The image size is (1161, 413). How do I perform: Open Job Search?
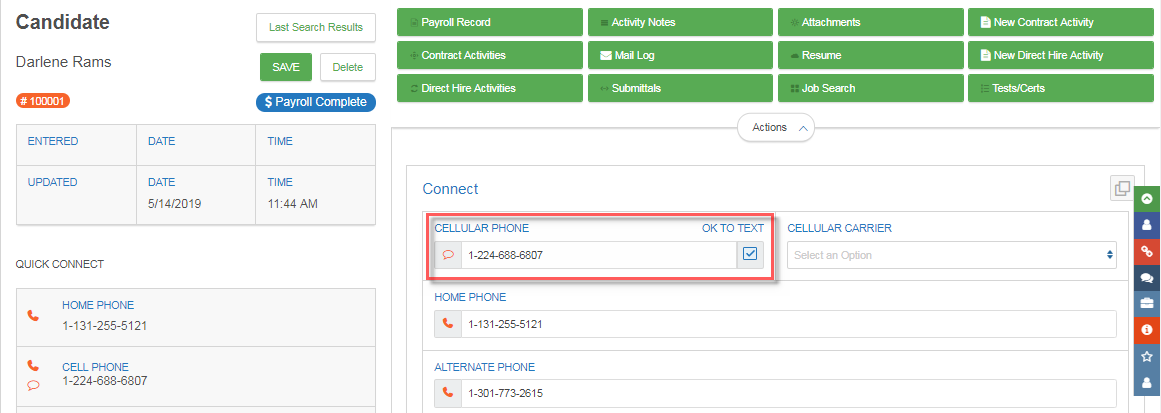[871, 88]
